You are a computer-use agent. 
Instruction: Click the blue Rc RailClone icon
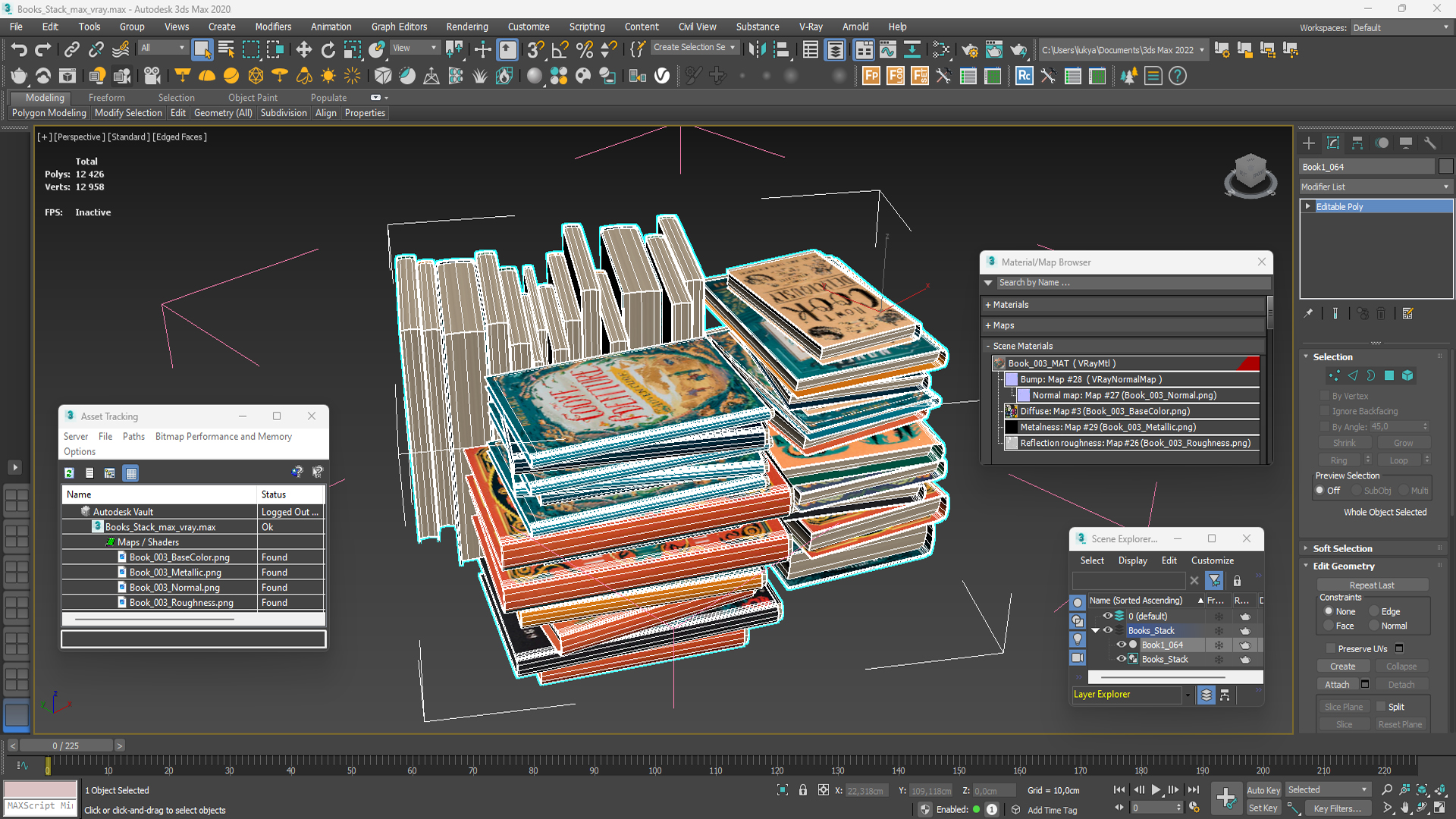pyautogui.click(x=1024, y=76)
